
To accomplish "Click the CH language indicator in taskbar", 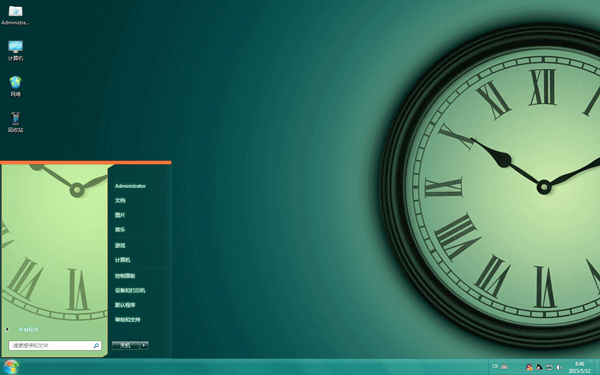I will point(495,367).
